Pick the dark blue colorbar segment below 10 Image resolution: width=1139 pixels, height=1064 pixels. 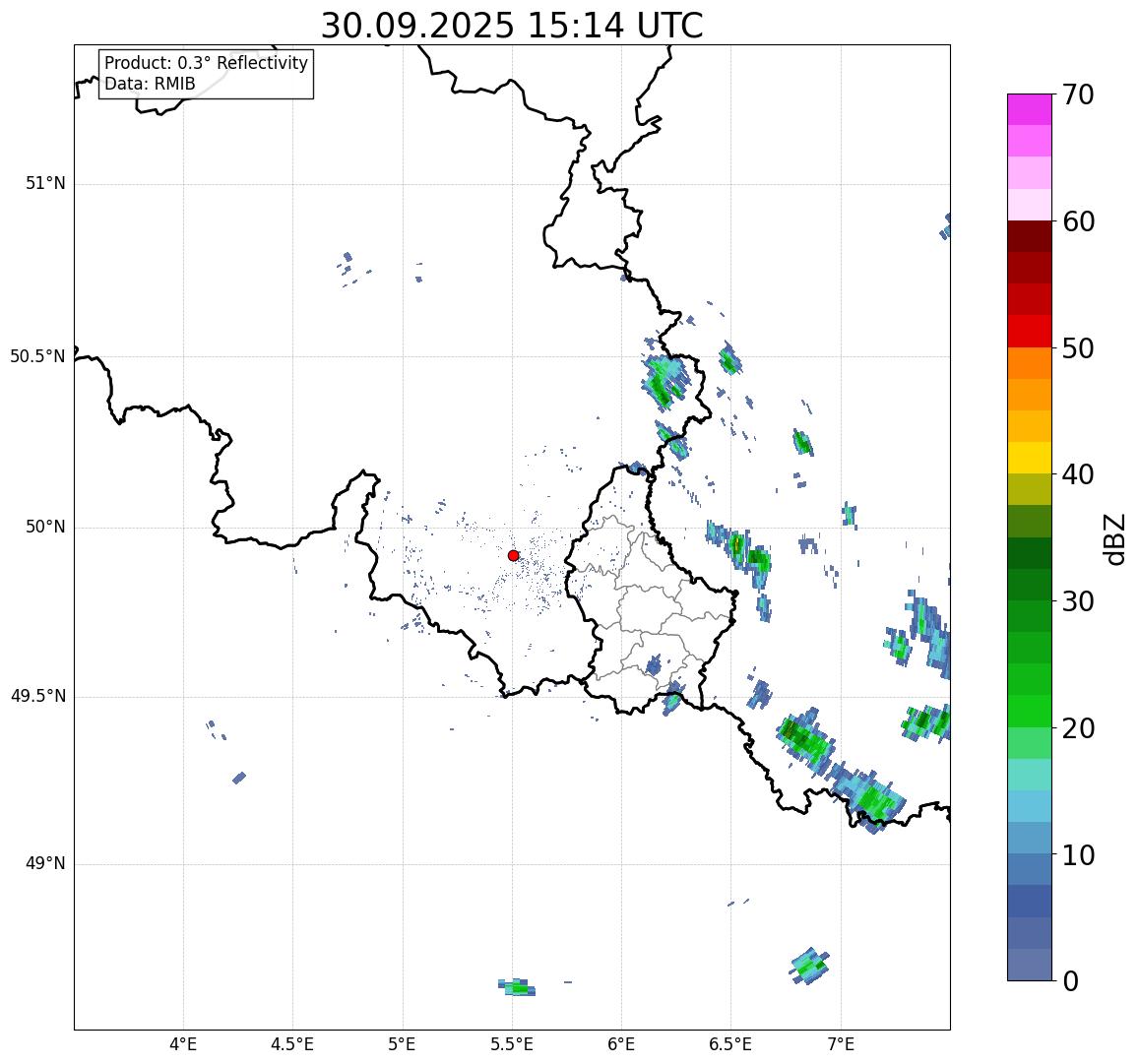pos(1030,901)
